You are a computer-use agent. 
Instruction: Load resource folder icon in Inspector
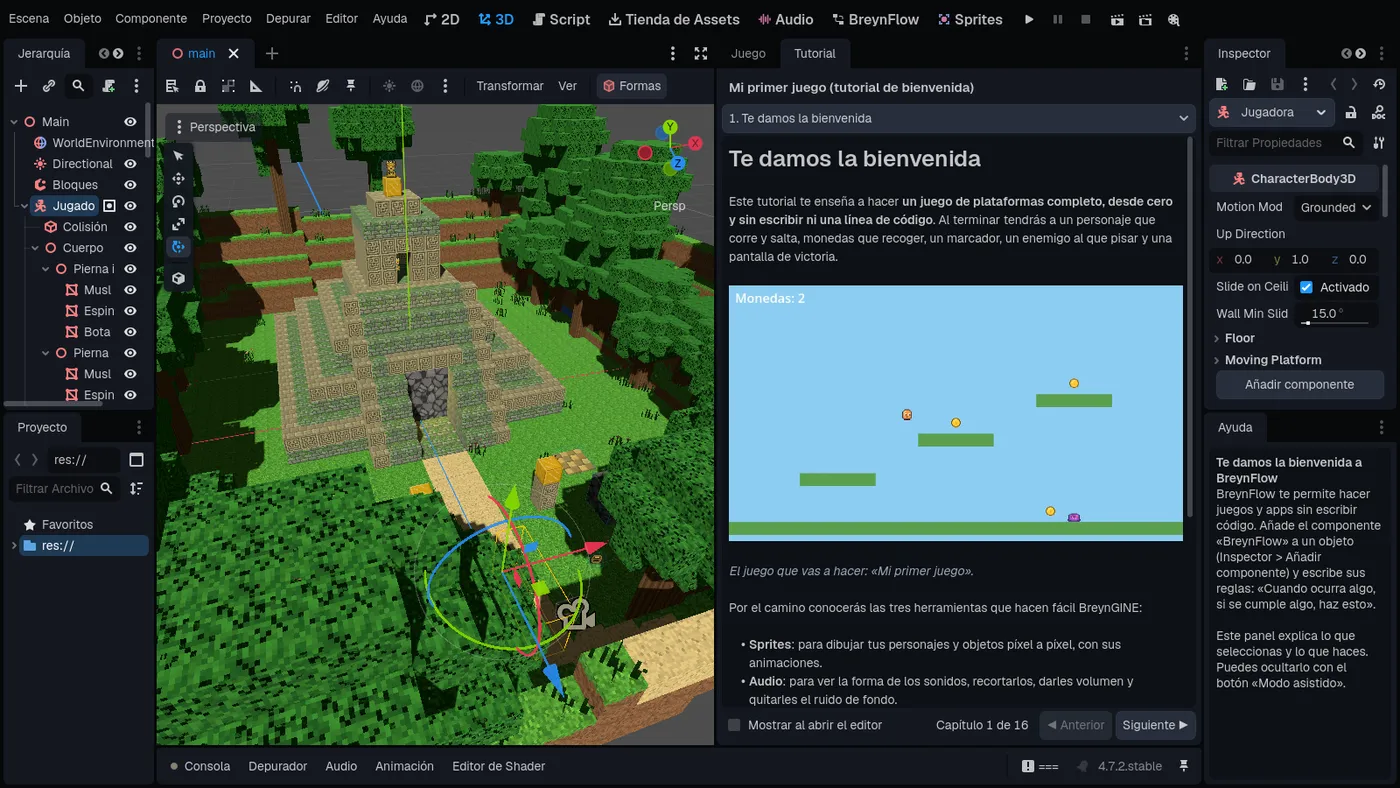tap(1249, 85)
